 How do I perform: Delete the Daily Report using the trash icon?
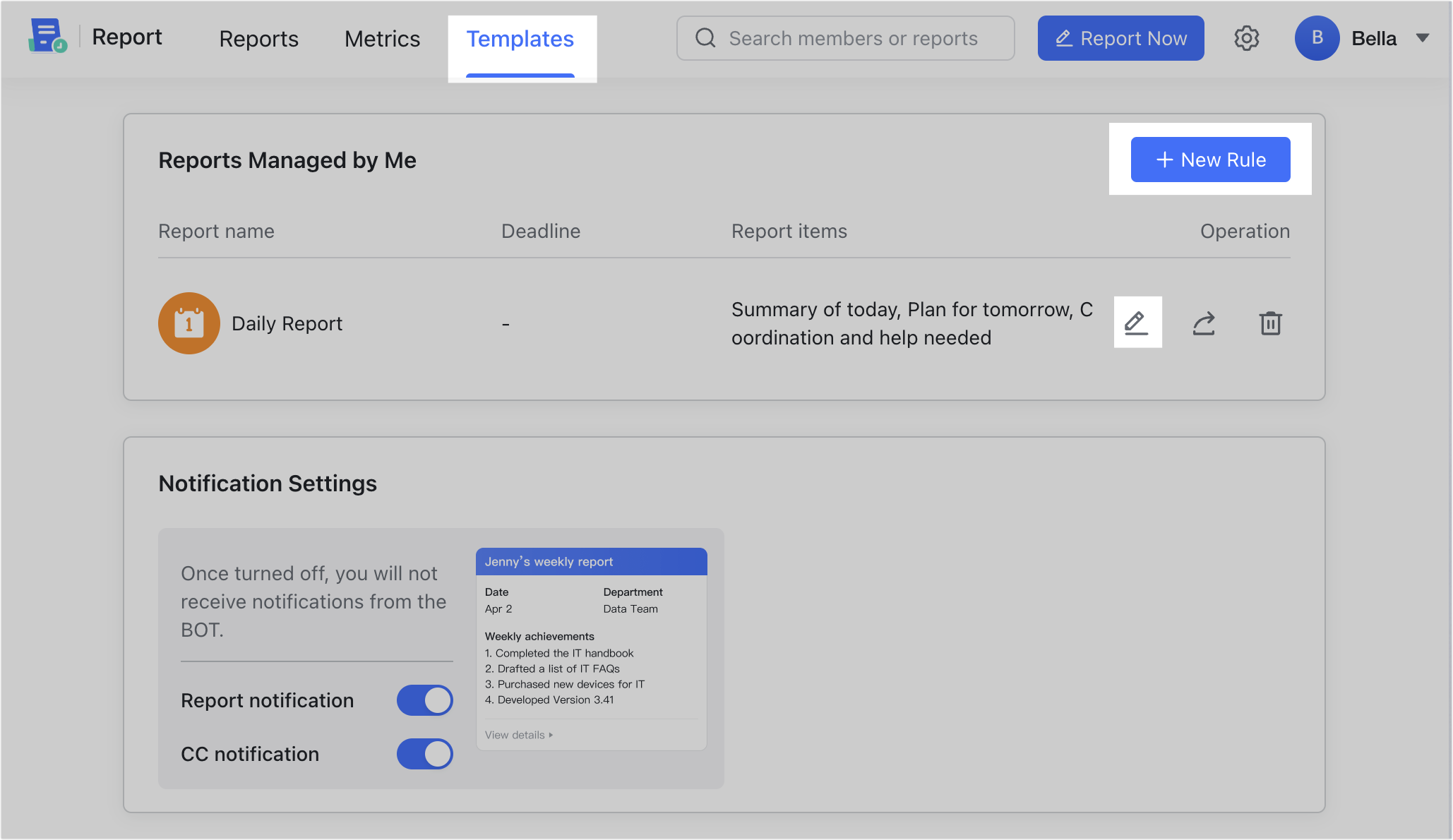1270,323
